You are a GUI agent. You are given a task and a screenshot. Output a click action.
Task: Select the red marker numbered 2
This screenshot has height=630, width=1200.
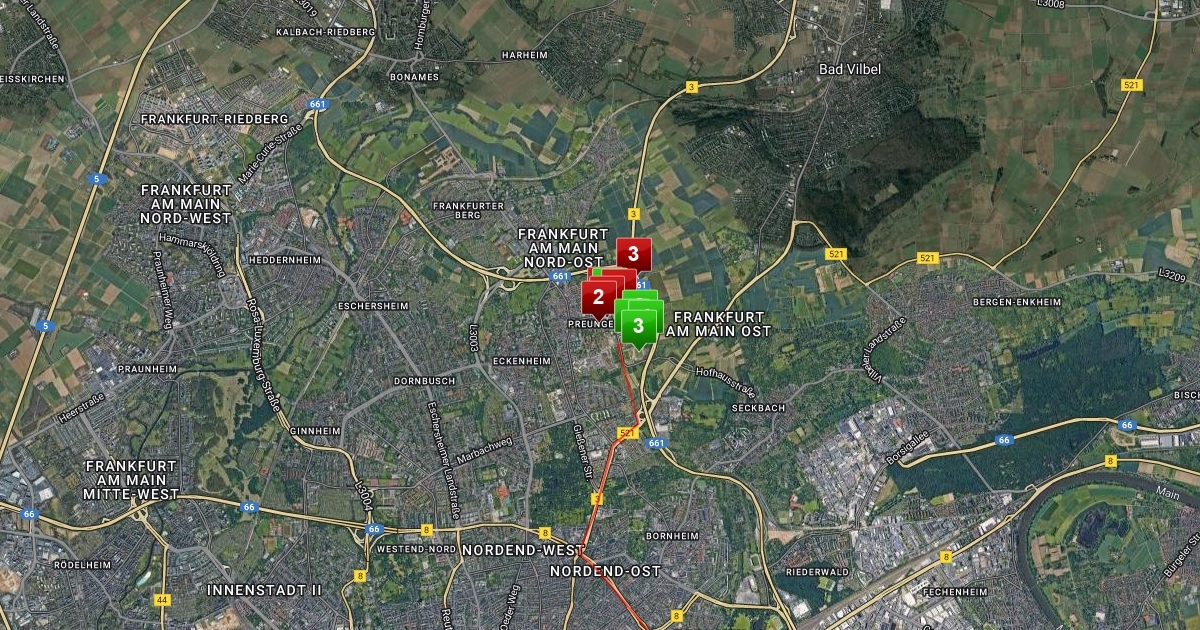point(598,297)
